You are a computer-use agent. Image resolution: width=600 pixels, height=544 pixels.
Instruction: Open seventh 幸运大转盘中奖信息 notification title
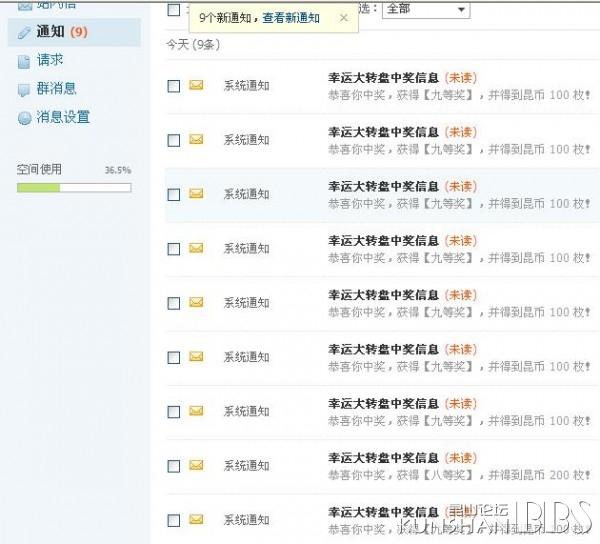(383, 404)
